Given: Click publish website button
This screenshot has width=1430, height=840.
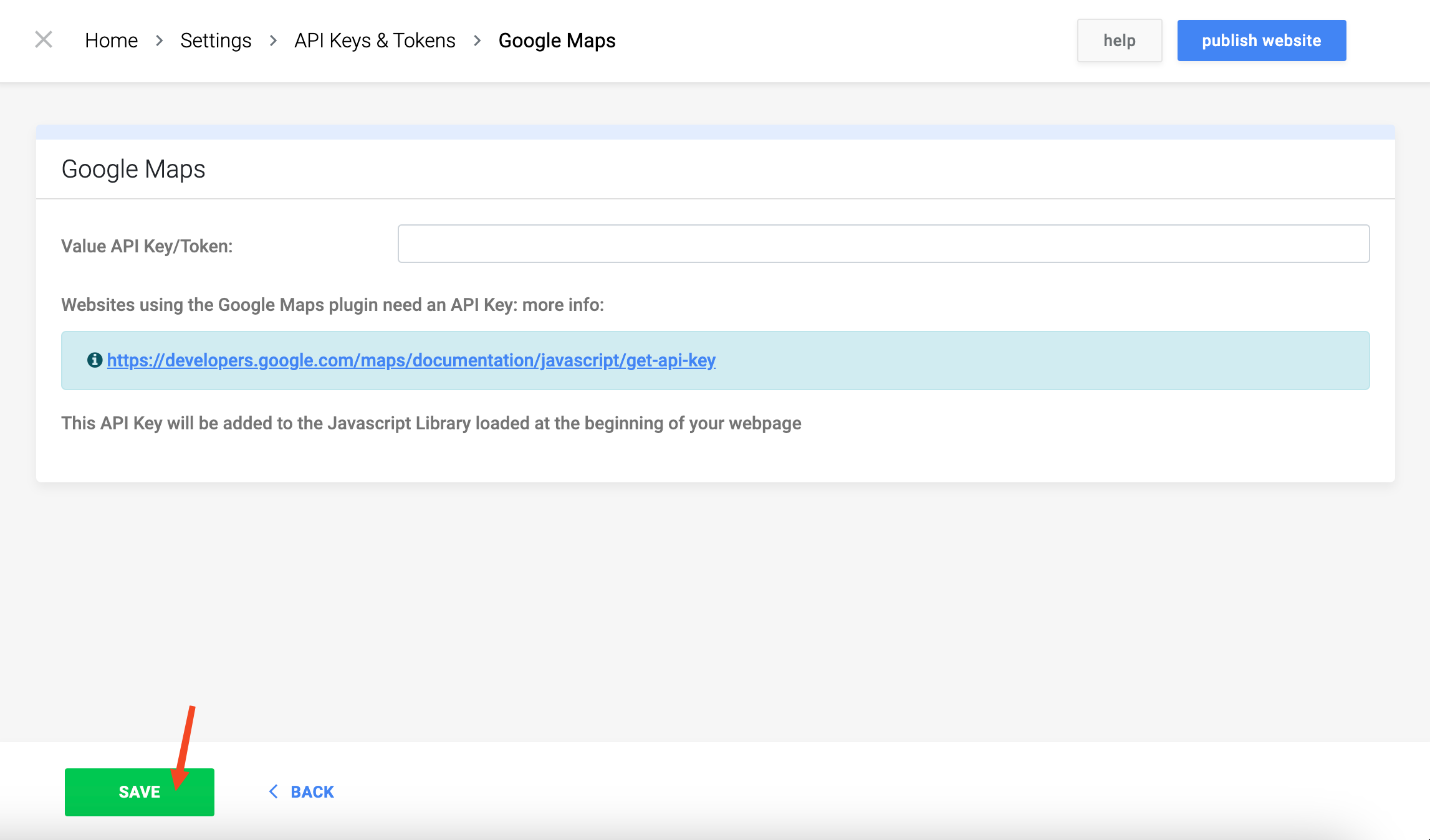Looking at the screenshot, I should (1262, 41).
